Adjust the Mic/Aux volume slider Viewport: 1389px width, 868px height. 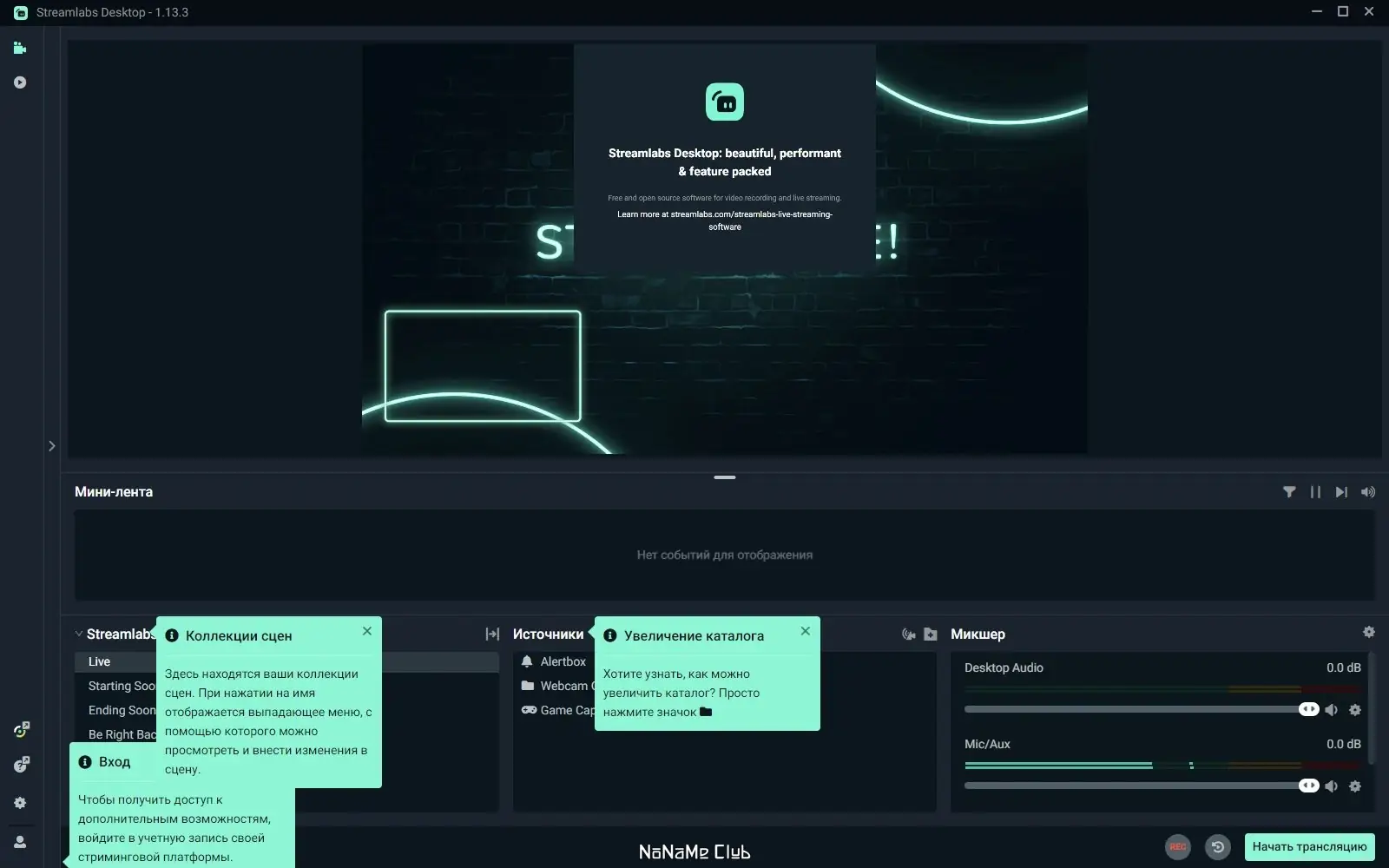pos(1141,786)
